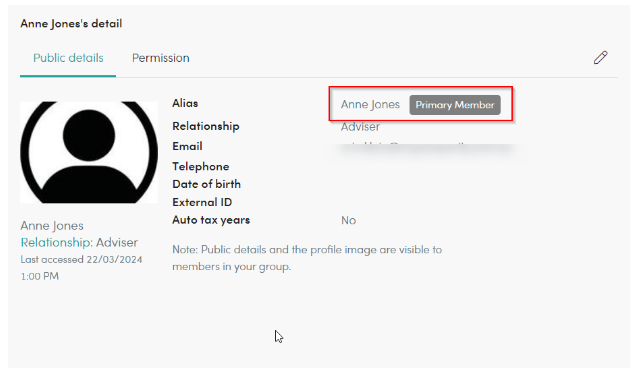632x371 pixels.
Task: Click the Email field label
Action: click(x=187, y=146)
